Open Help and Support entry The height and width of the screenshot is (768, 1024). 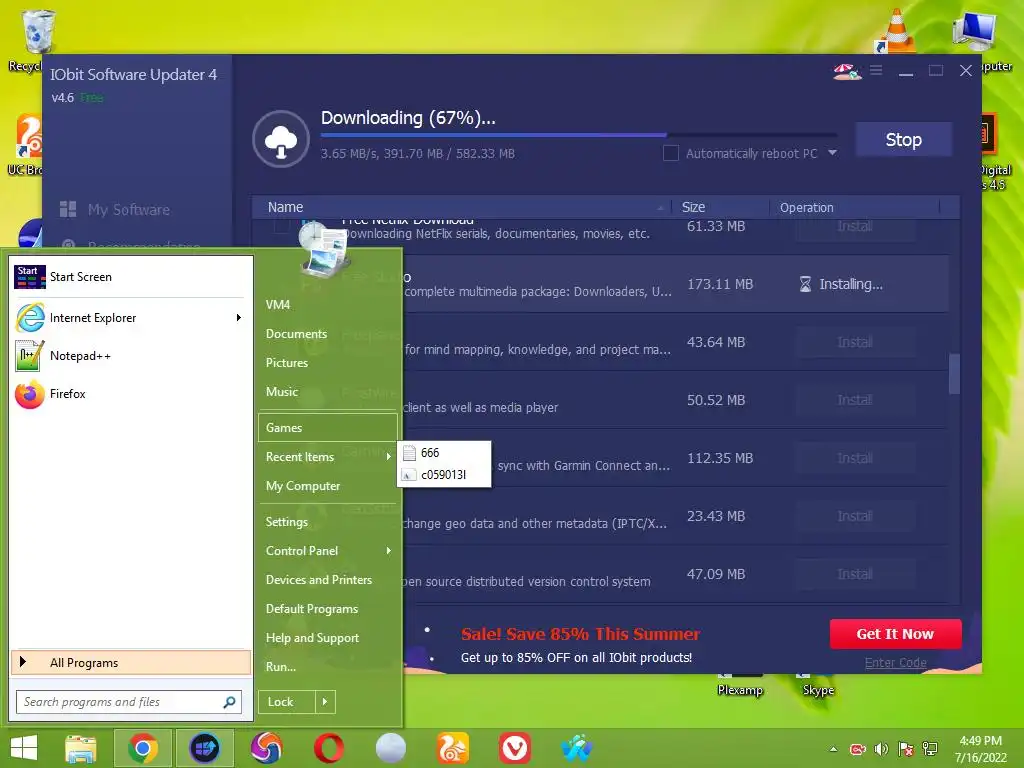tap(312, 638)
